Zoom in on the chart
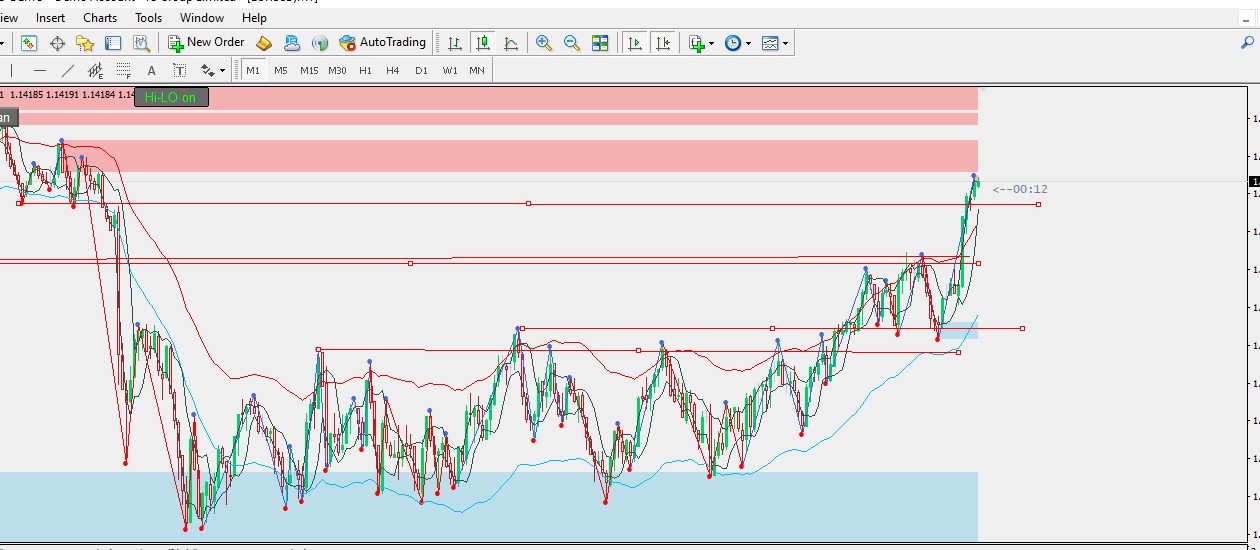This screenshot has height=550, width=1260. 544,43
